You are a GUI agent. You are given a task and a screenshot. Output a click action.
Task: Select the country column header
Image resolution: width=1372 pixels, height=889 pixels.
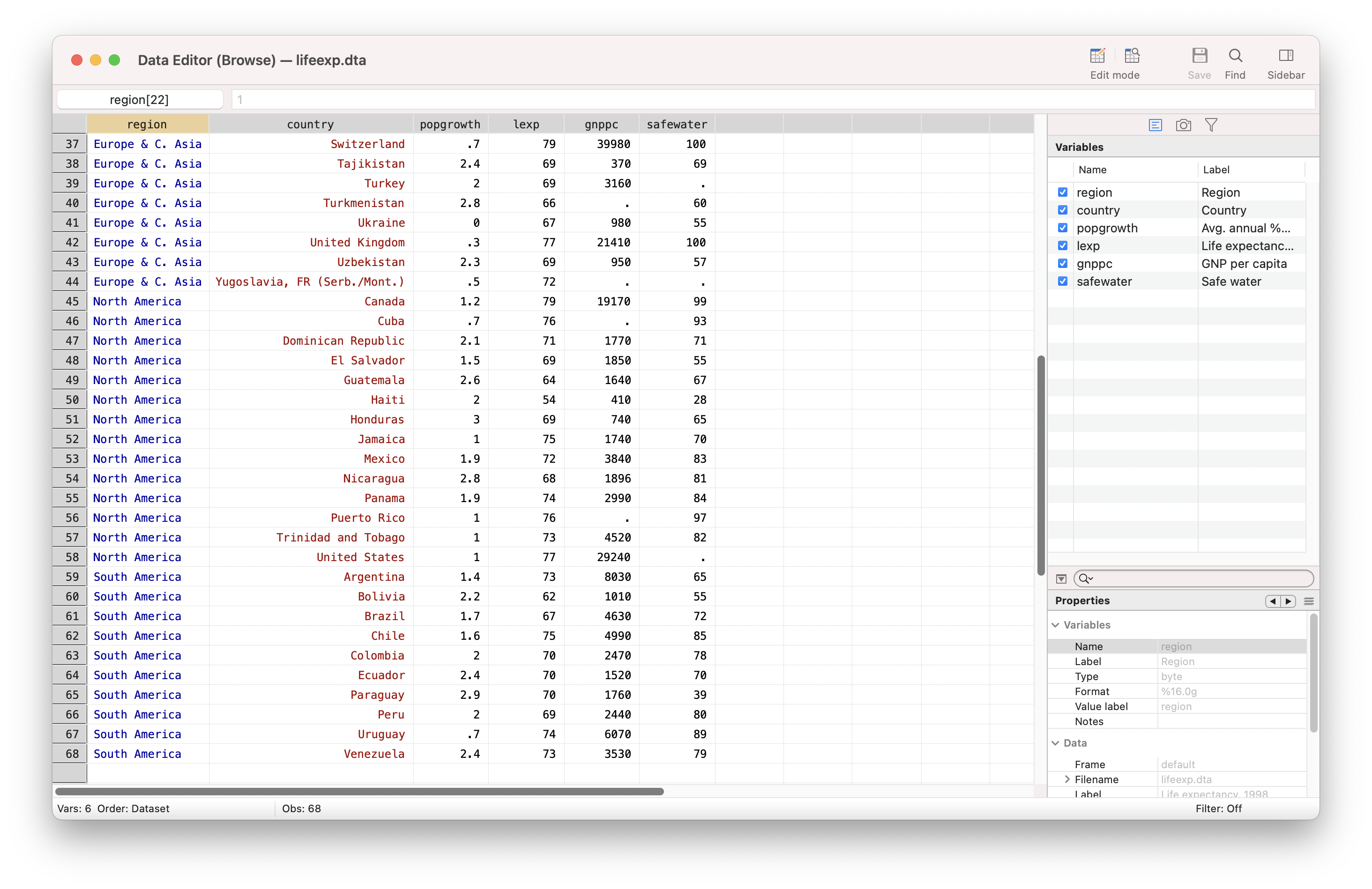pyautogui.click(x=311, y=125)
